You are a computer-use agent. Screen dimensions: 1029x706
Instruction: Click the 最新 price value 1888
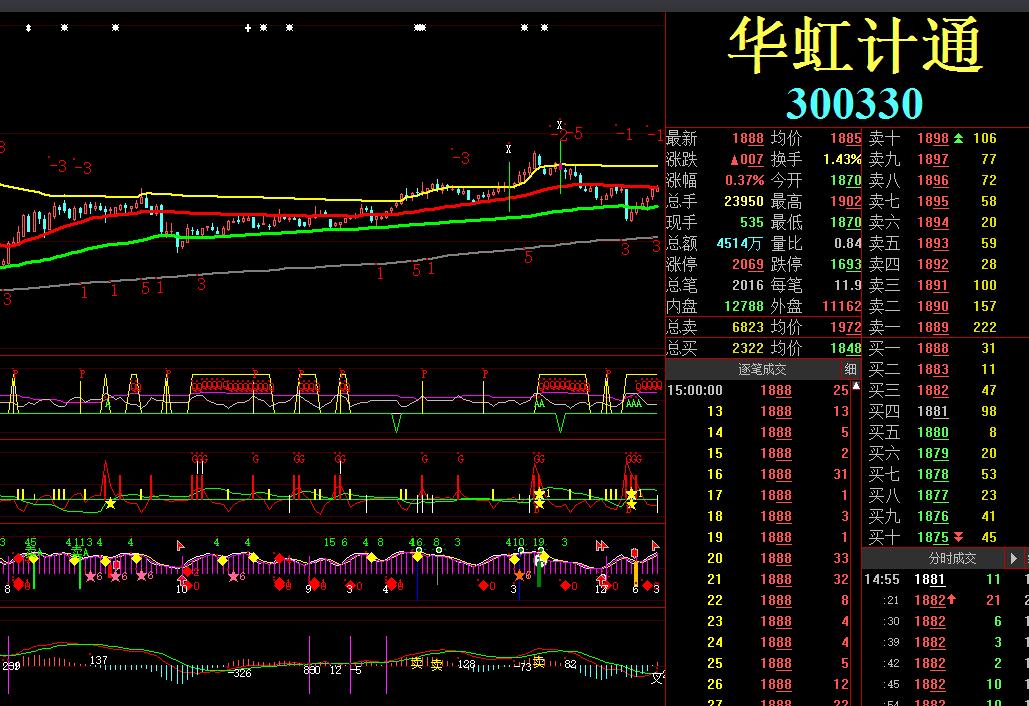coord(747,138)
